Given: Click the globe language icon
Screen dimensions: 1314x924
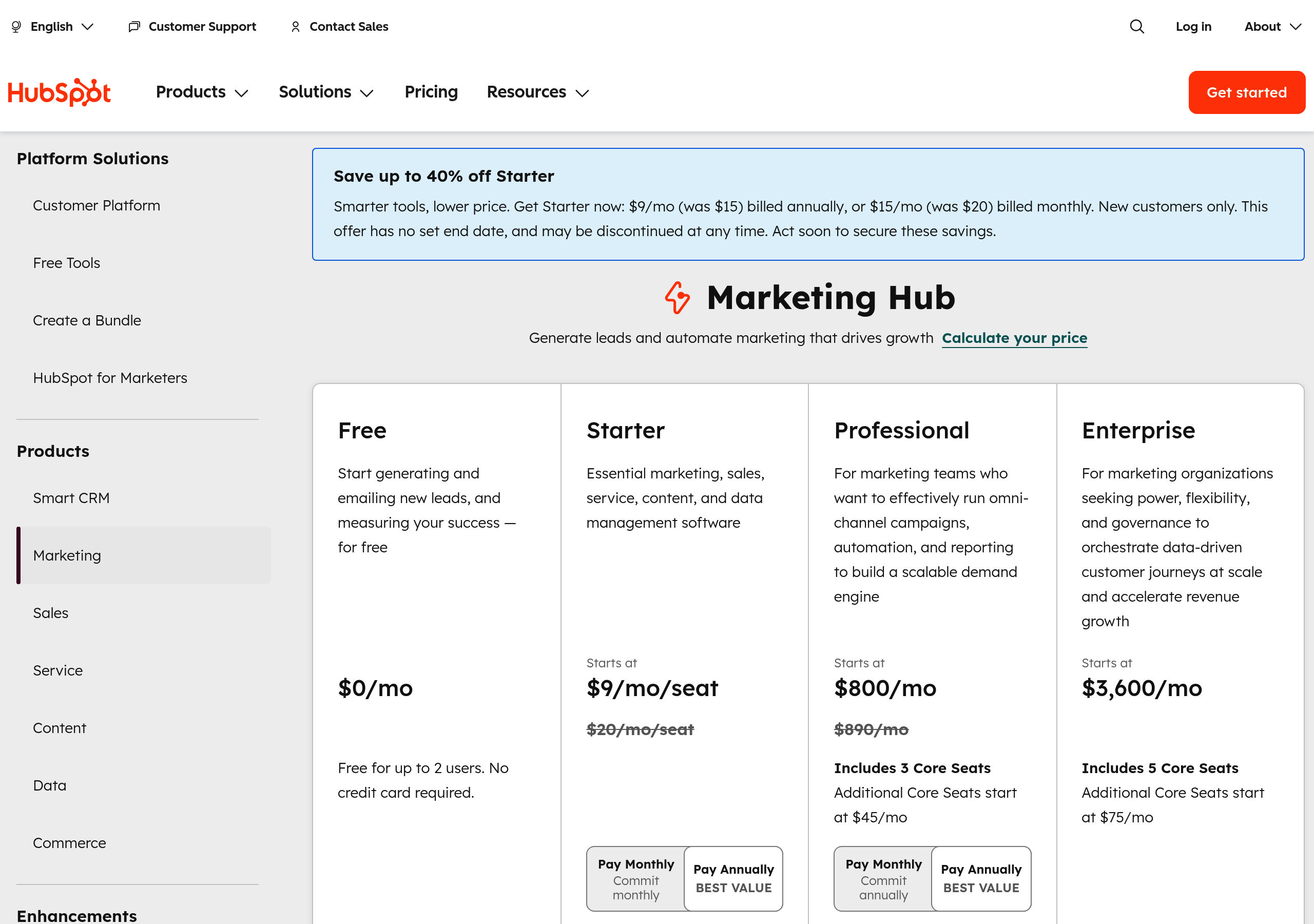Looking at the screenshot, I should pos(15,26).
